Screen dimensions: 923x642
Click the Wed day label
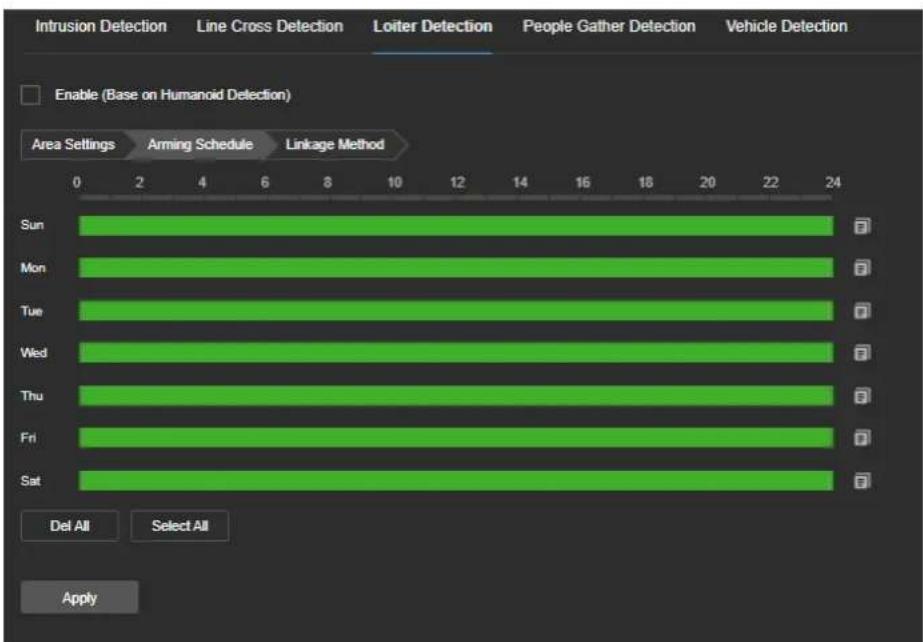[x=34, y=353]
